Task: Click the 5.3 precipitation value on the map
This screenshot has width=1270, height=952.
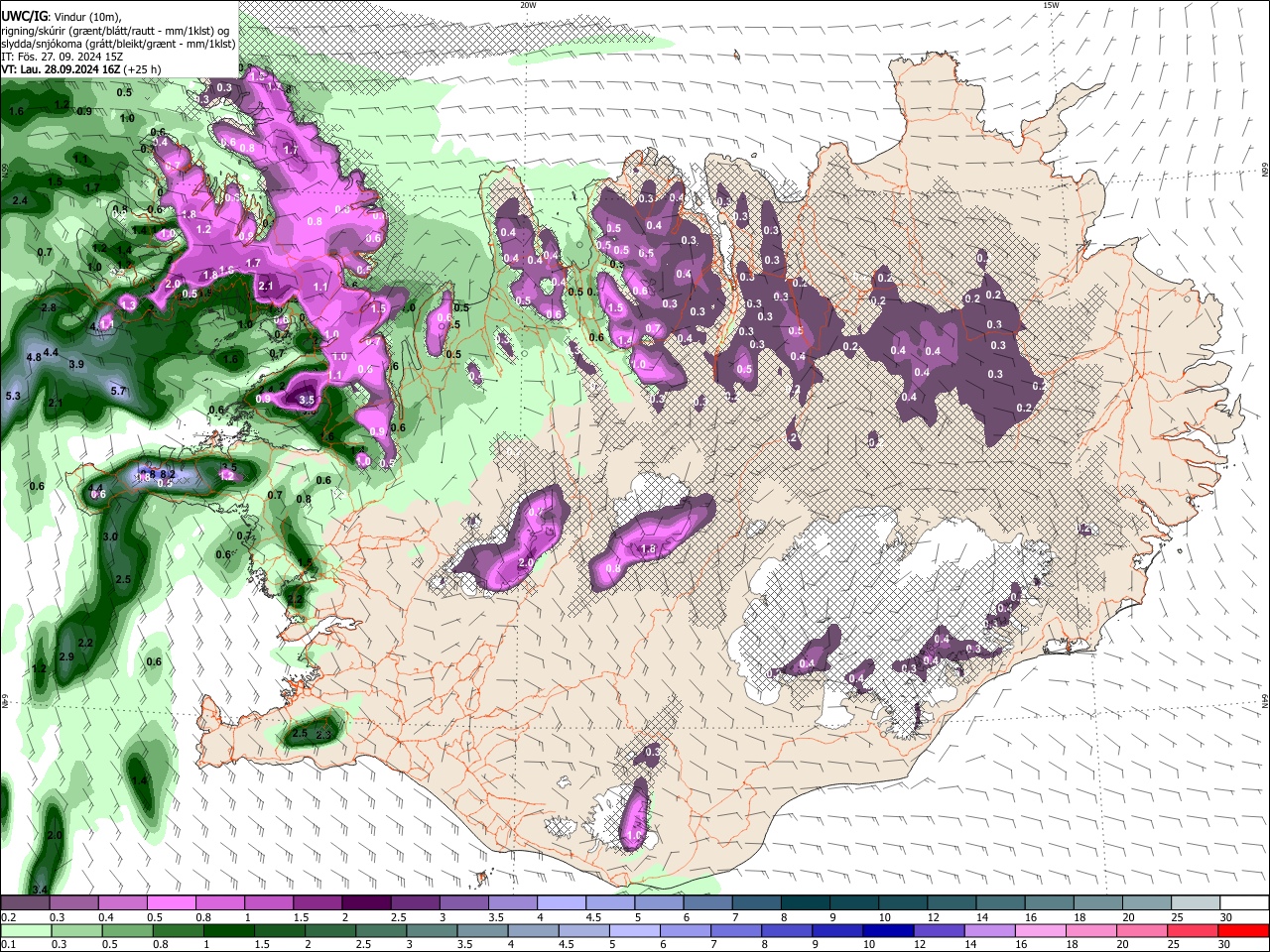Action: click(x=13, y=396)
